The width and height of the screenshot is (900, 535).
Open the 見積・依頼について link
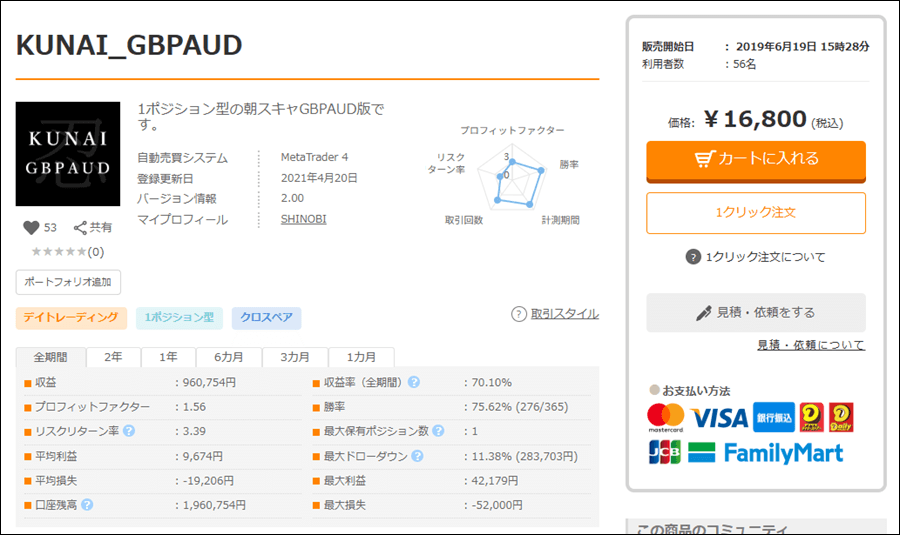click(811, 345)
